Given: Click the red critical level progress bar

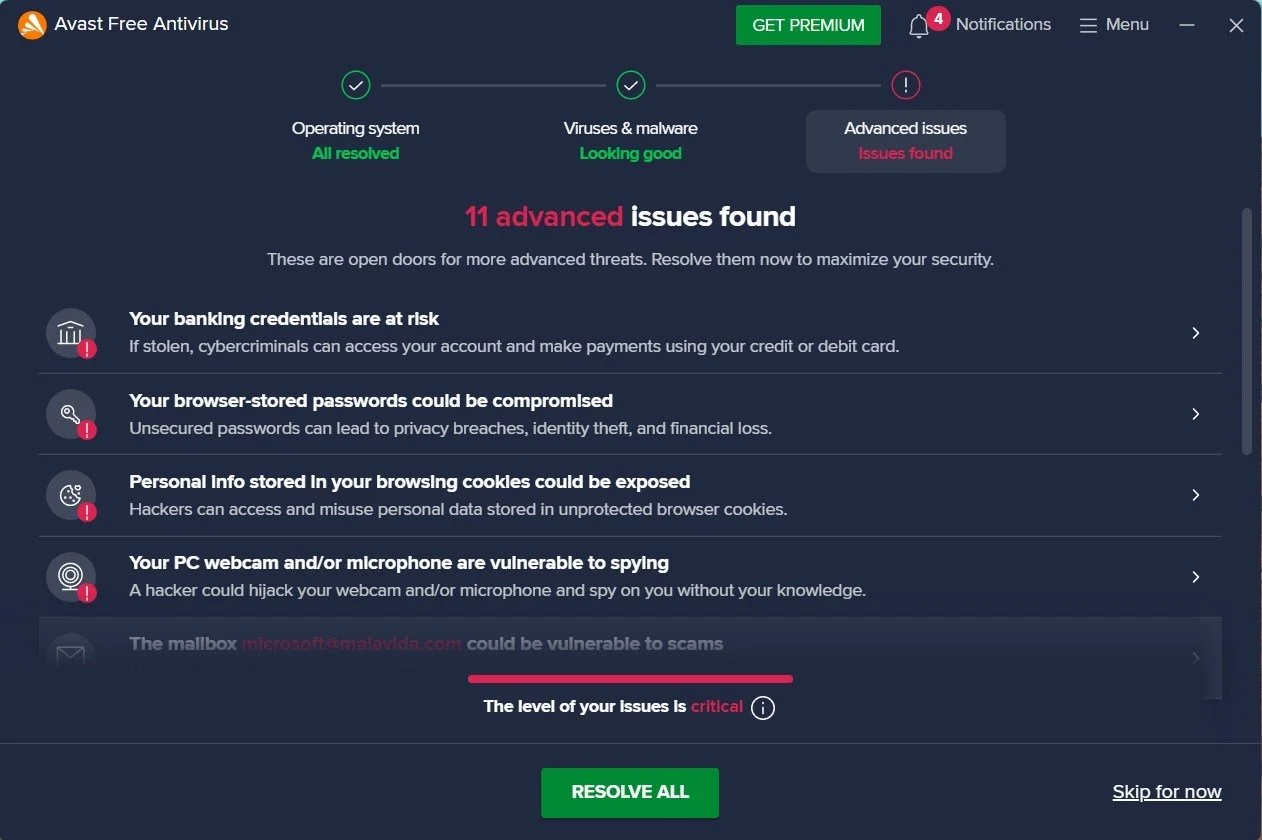Looking at the screenshot, I should point(630,678).
